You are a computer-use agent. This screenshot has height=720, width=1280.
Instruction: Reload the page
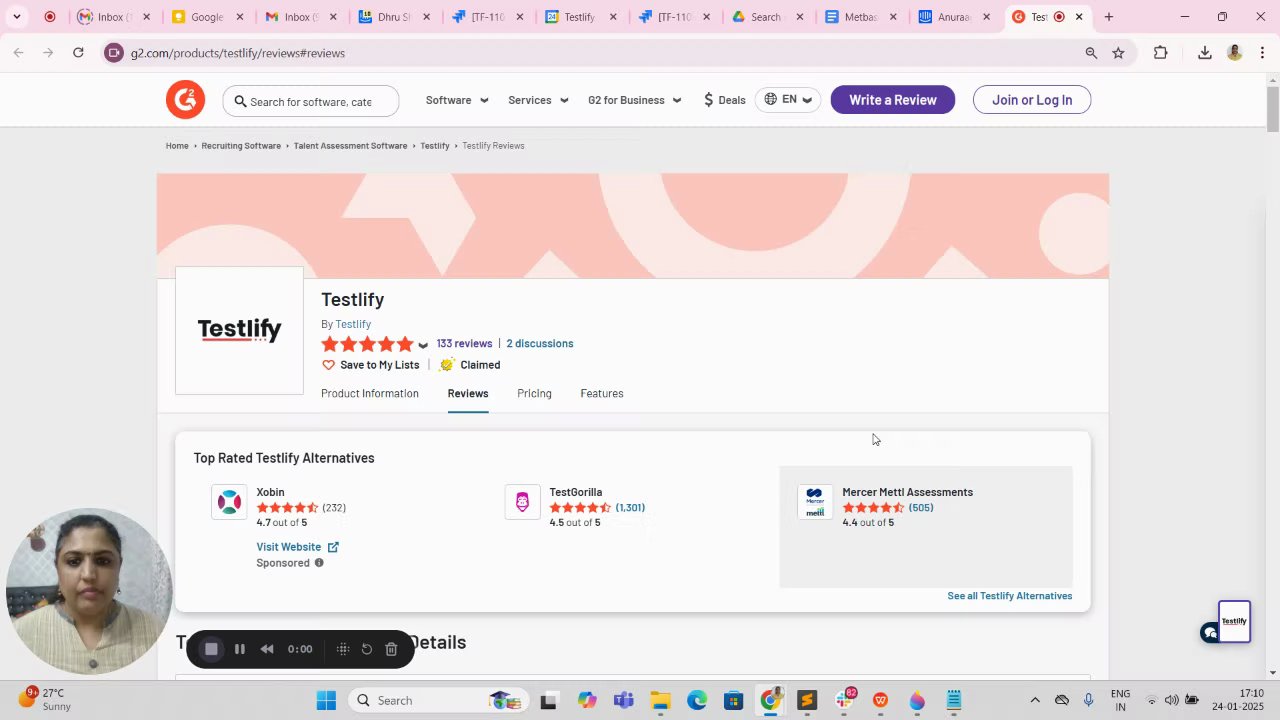pyautogui.click(x=78, y=53)
